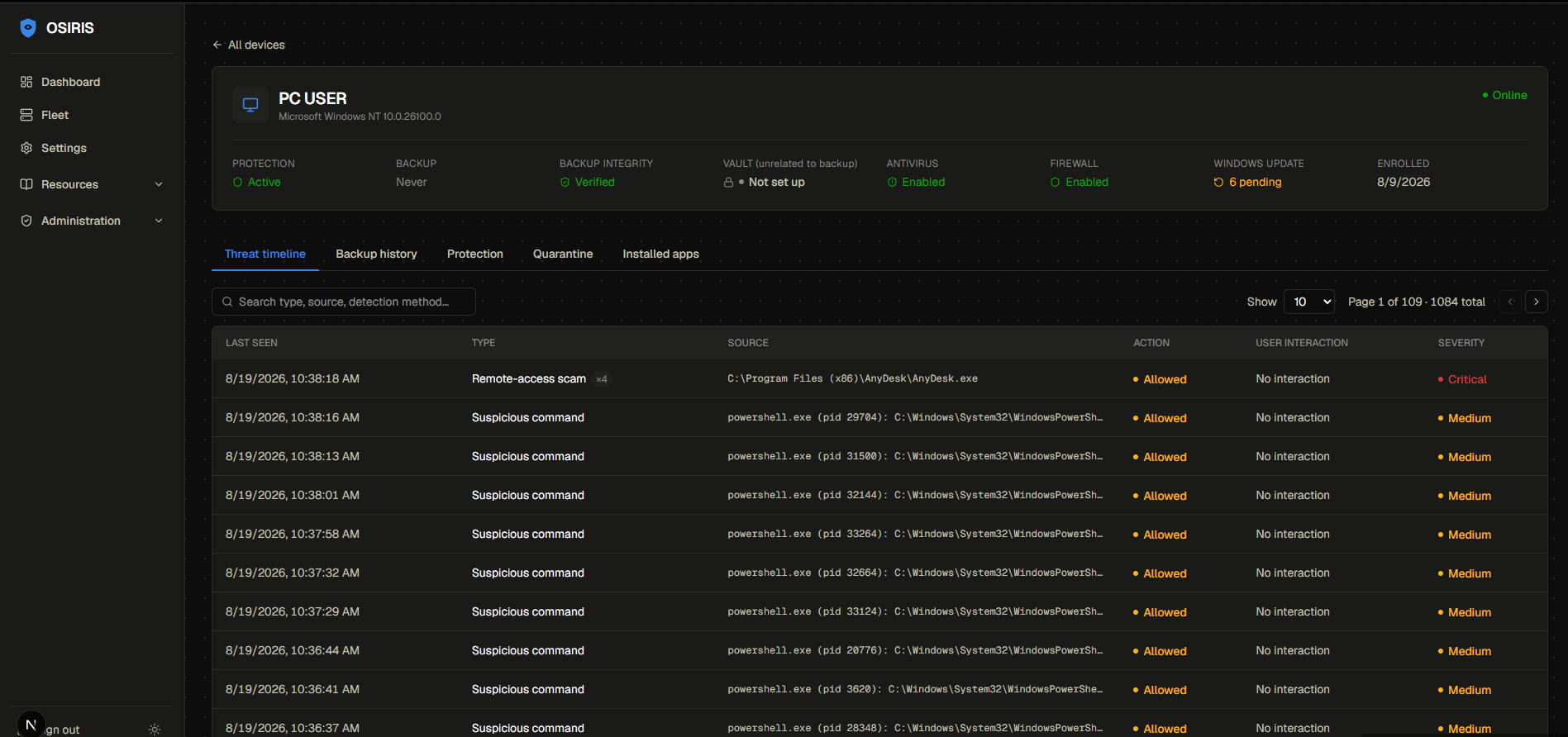This screenshot has height=737, width=1568.
Task: Sort by LAST SEEN column header
Action: pos(252,343)
